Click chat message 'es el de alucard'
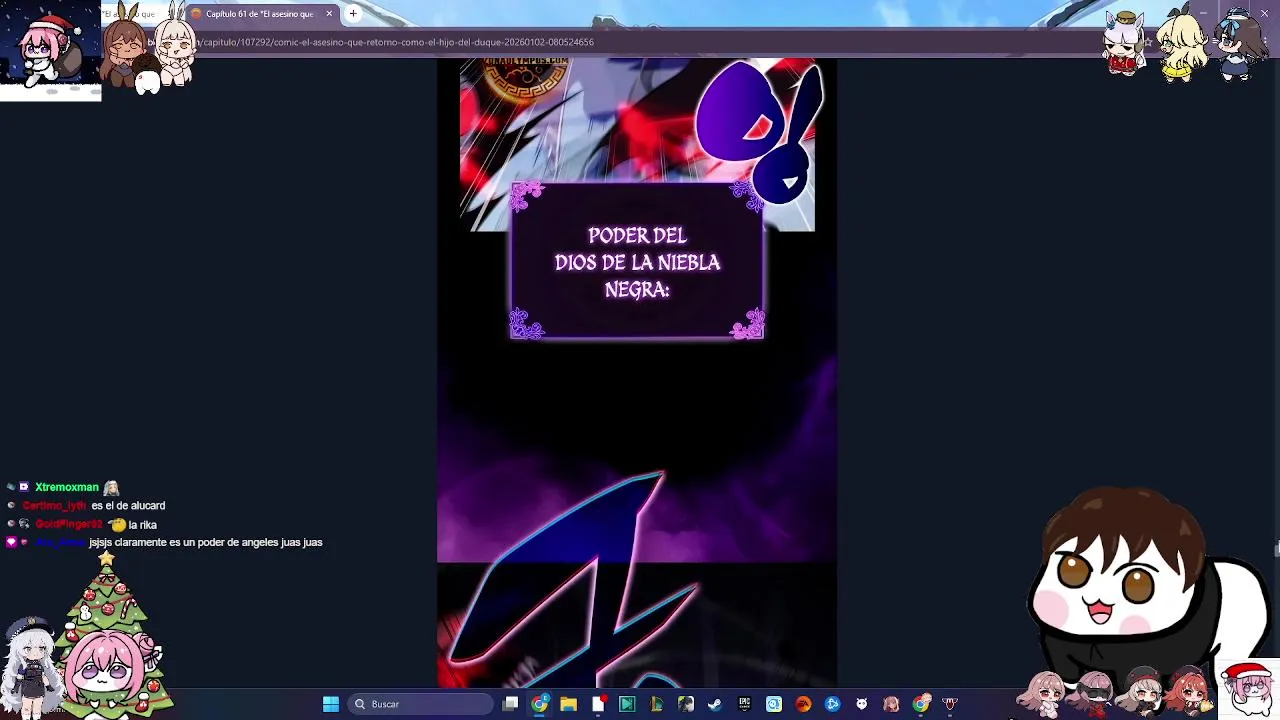Viewport: 1280px width, 720px height. pyautogui.click(x=128, y=506)
